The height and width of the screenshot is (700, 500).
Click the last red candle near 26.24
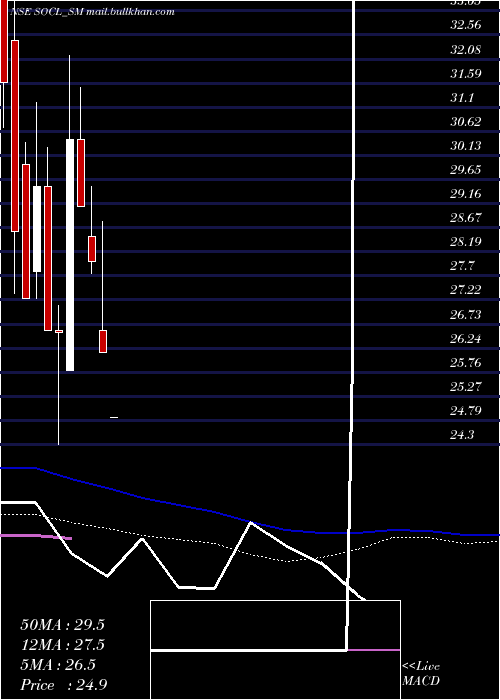point(103,341)
